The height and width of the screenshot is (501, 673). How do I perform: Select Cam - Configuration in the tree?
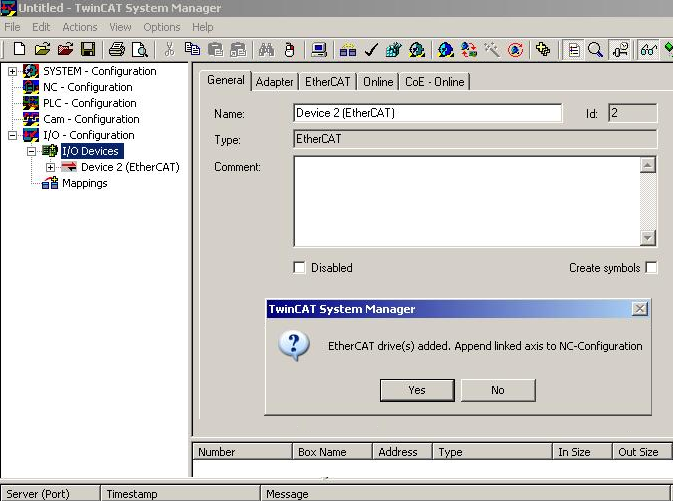(x=91, y=119)
